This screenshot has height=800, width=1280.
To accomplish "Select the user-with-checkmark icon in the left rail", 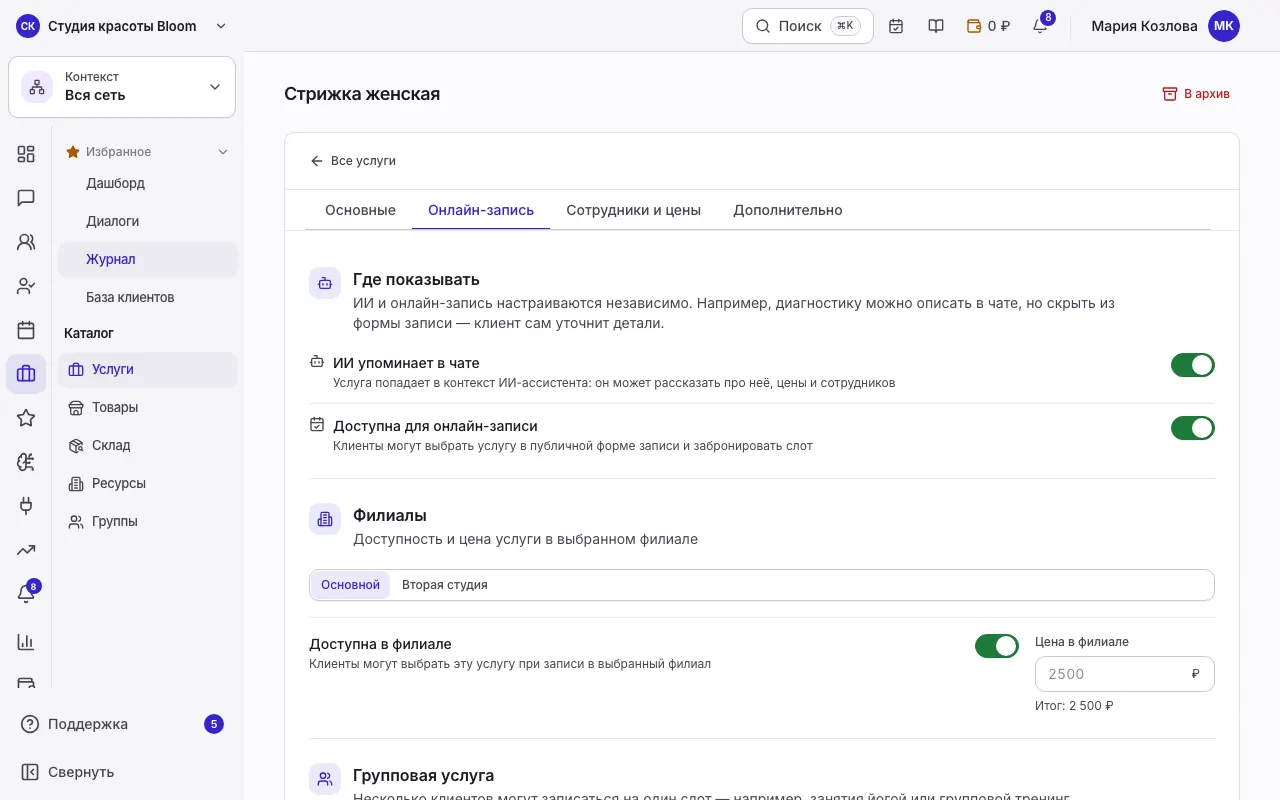I will 26,286.
